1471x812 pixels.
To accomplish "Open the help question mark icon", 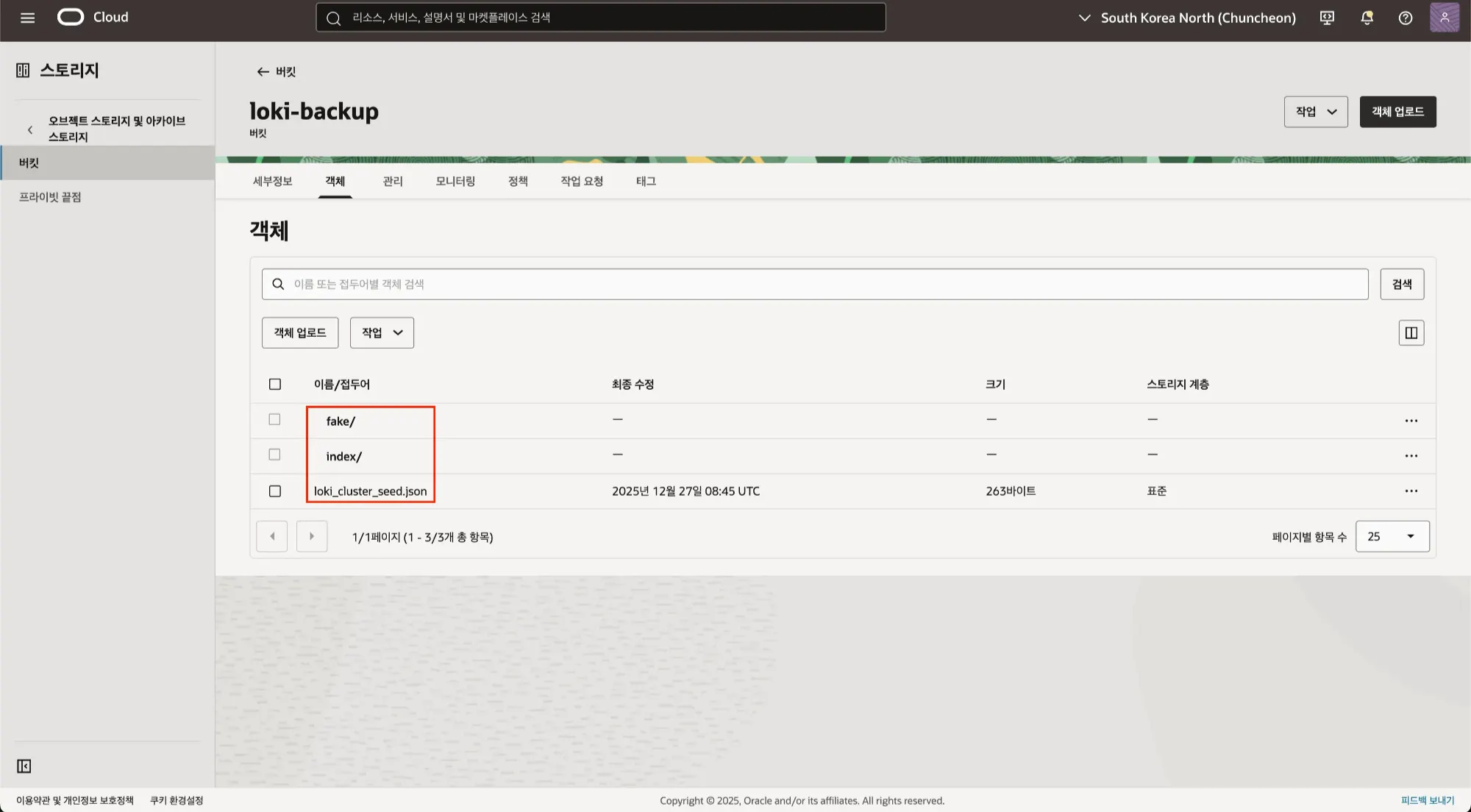I will [1405, 18].
